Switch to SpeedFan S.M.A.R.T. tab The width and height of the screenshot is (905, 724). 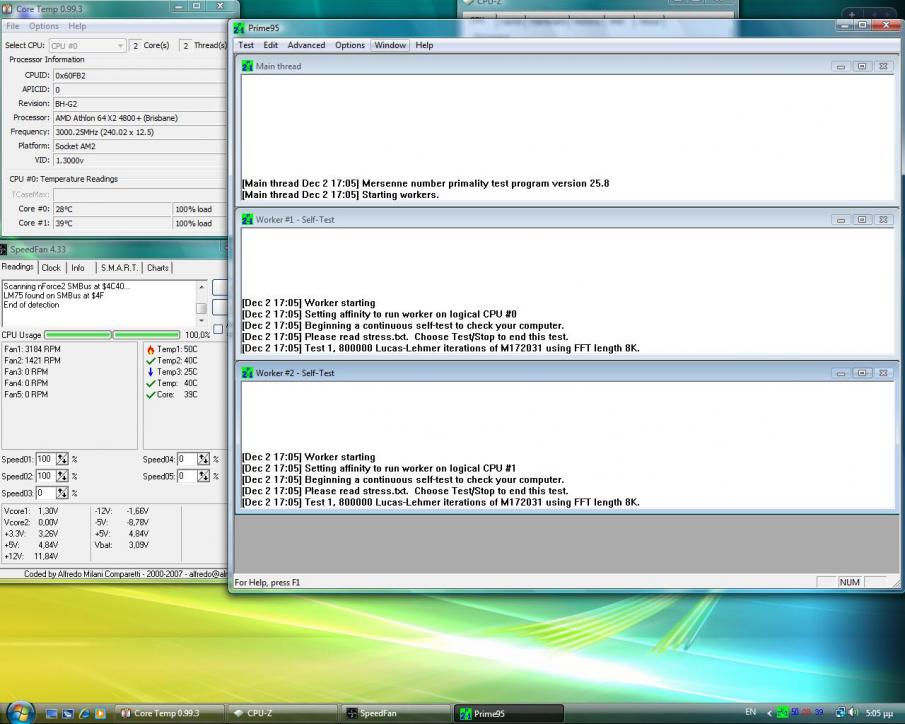(x=119, y=268)
